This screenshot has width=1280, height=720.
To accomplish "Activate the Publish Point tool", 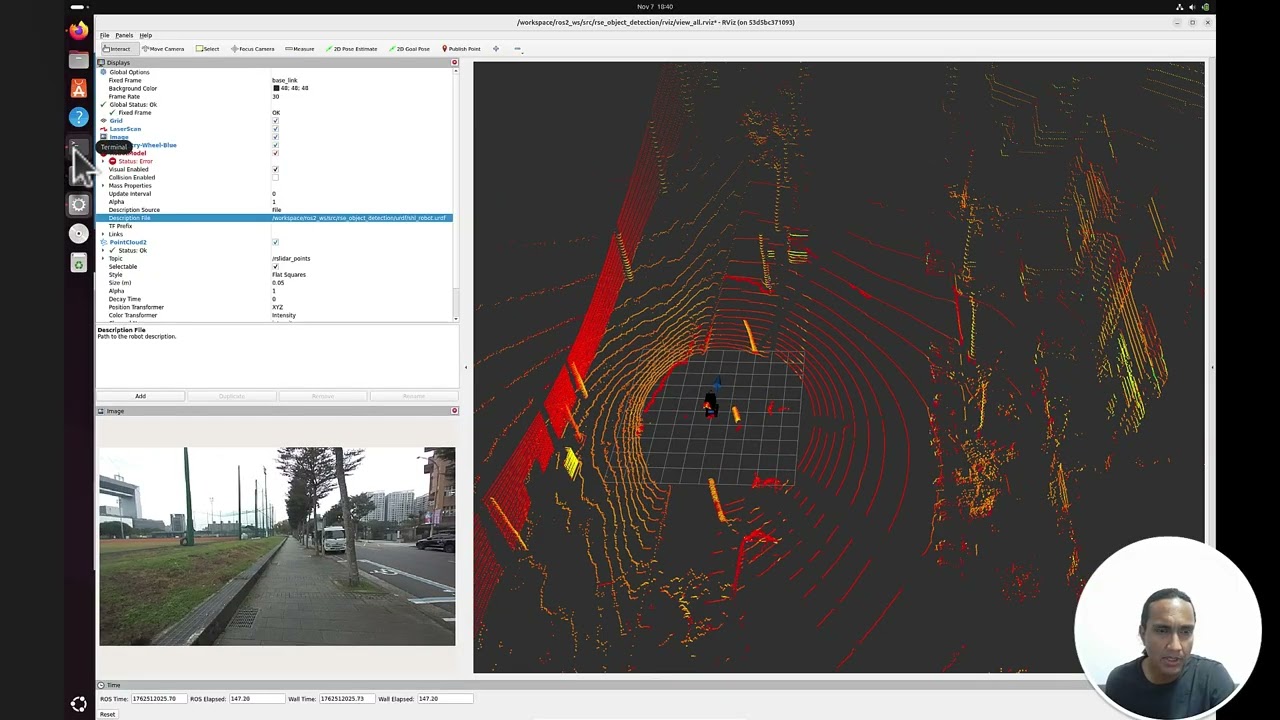I will 459,48.
